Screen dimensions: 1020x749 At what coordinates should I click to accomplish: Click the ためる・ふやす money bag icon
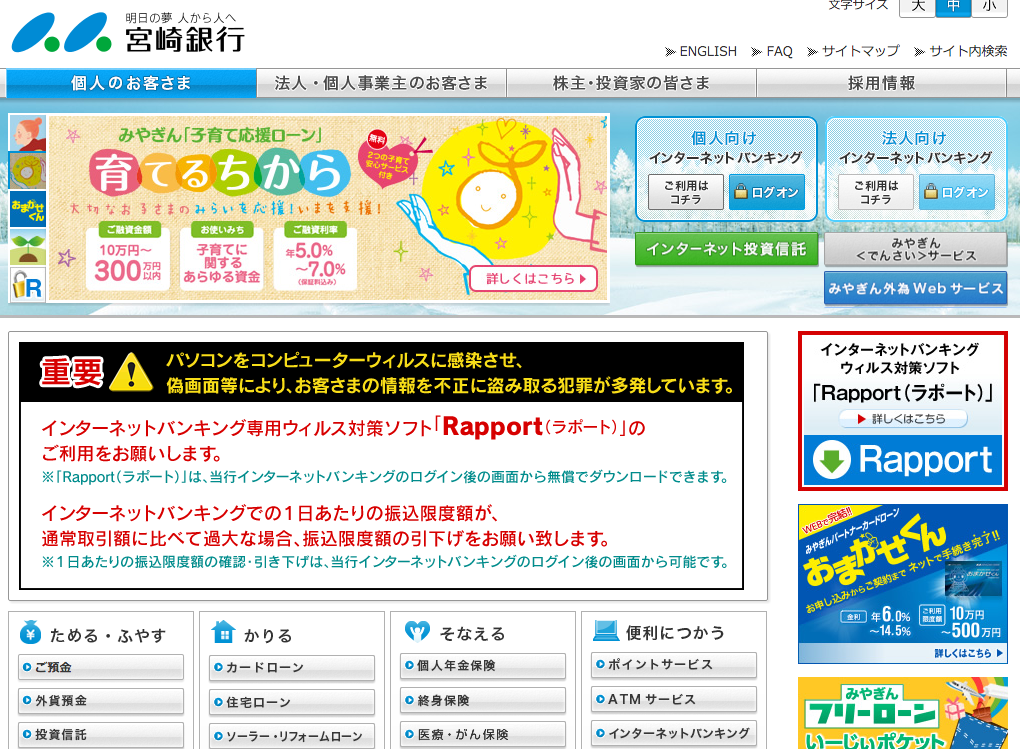30,633
